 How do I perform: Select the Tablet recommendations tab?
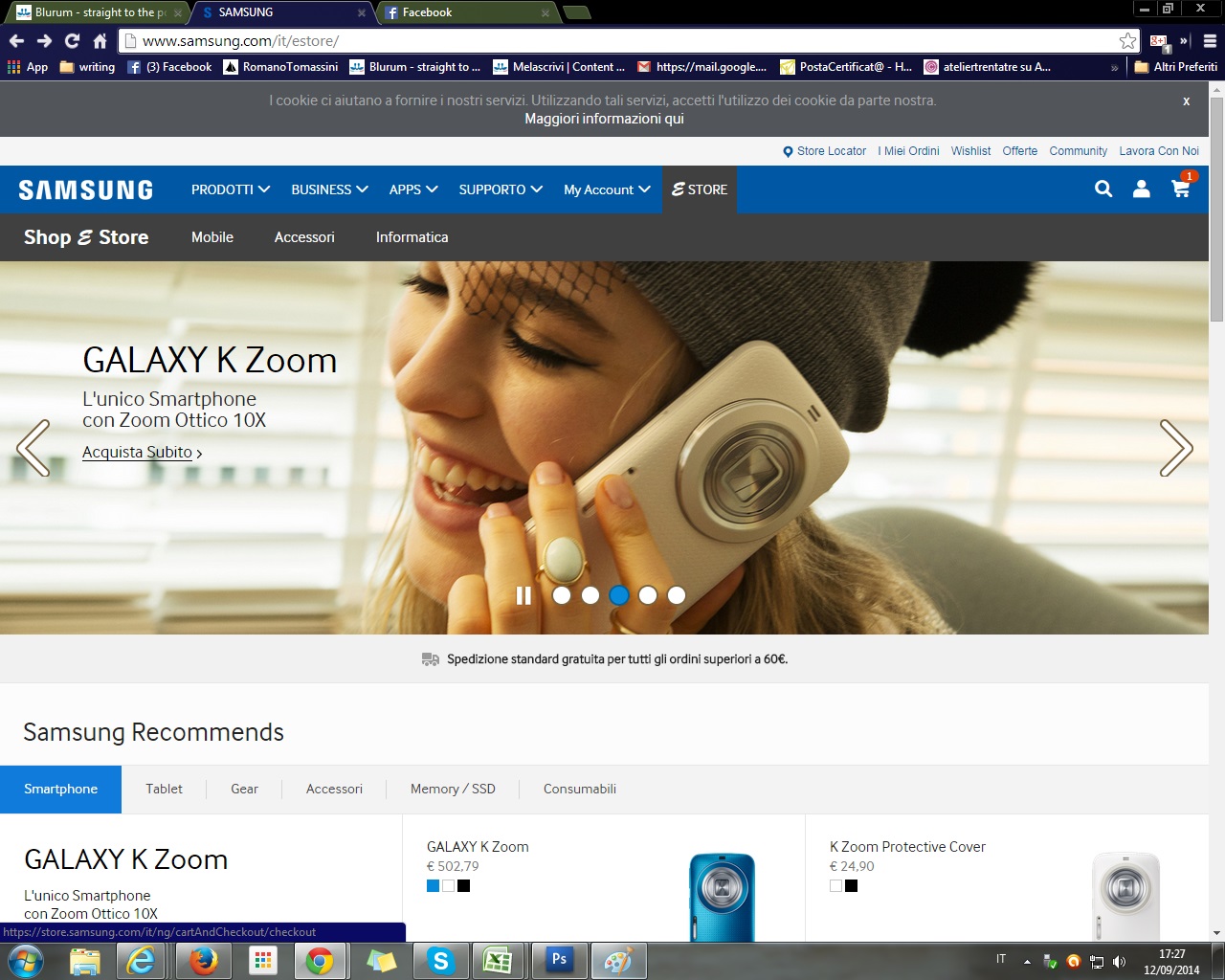(164, 790)
